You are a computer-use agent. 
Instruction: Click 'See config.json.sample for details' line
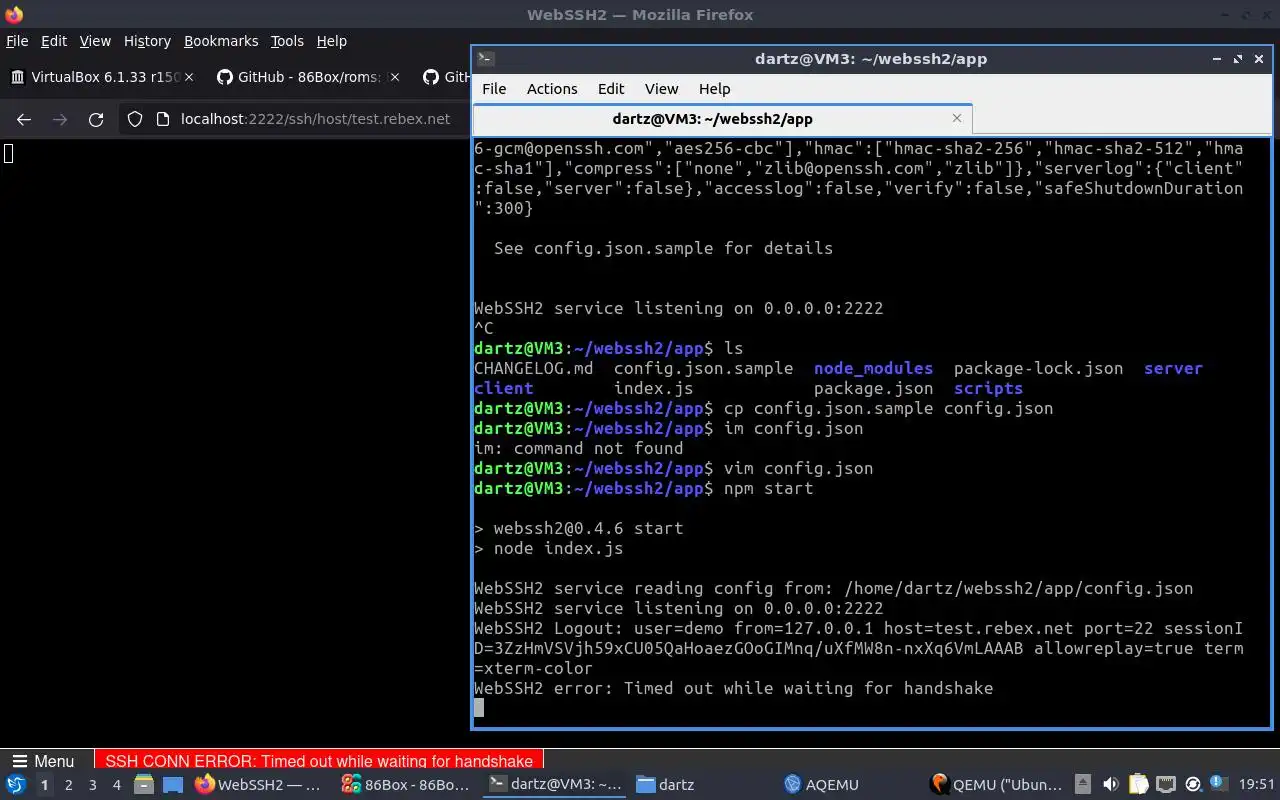click(663, 248)
